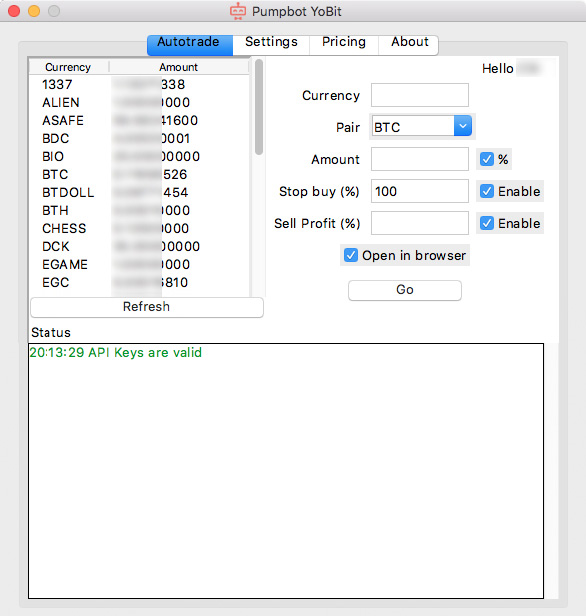The height and width of the screenshot is (616, 586).
Task: Click the Refresh button
Action: [x=147, y=307]
